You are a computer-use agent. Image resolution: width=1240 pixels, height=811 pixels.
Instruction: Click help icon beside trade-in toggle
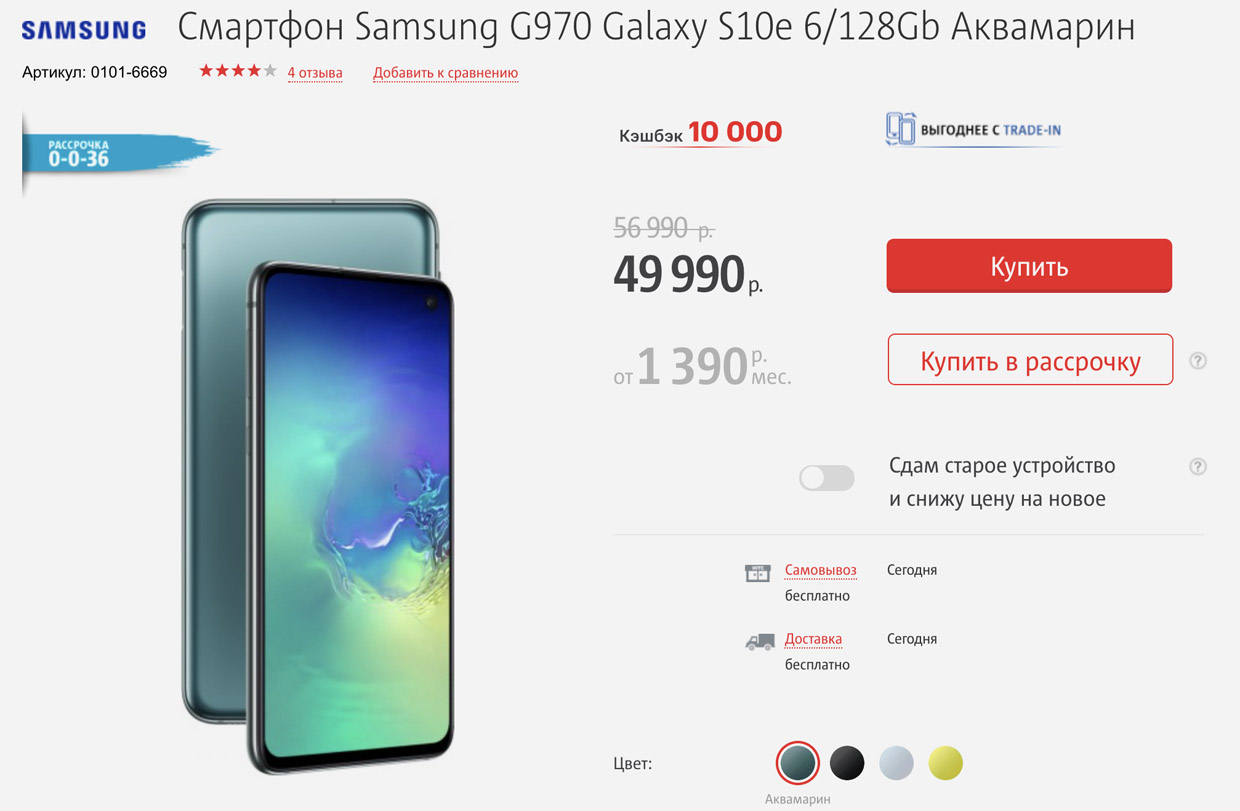[x=1198, y=466]
